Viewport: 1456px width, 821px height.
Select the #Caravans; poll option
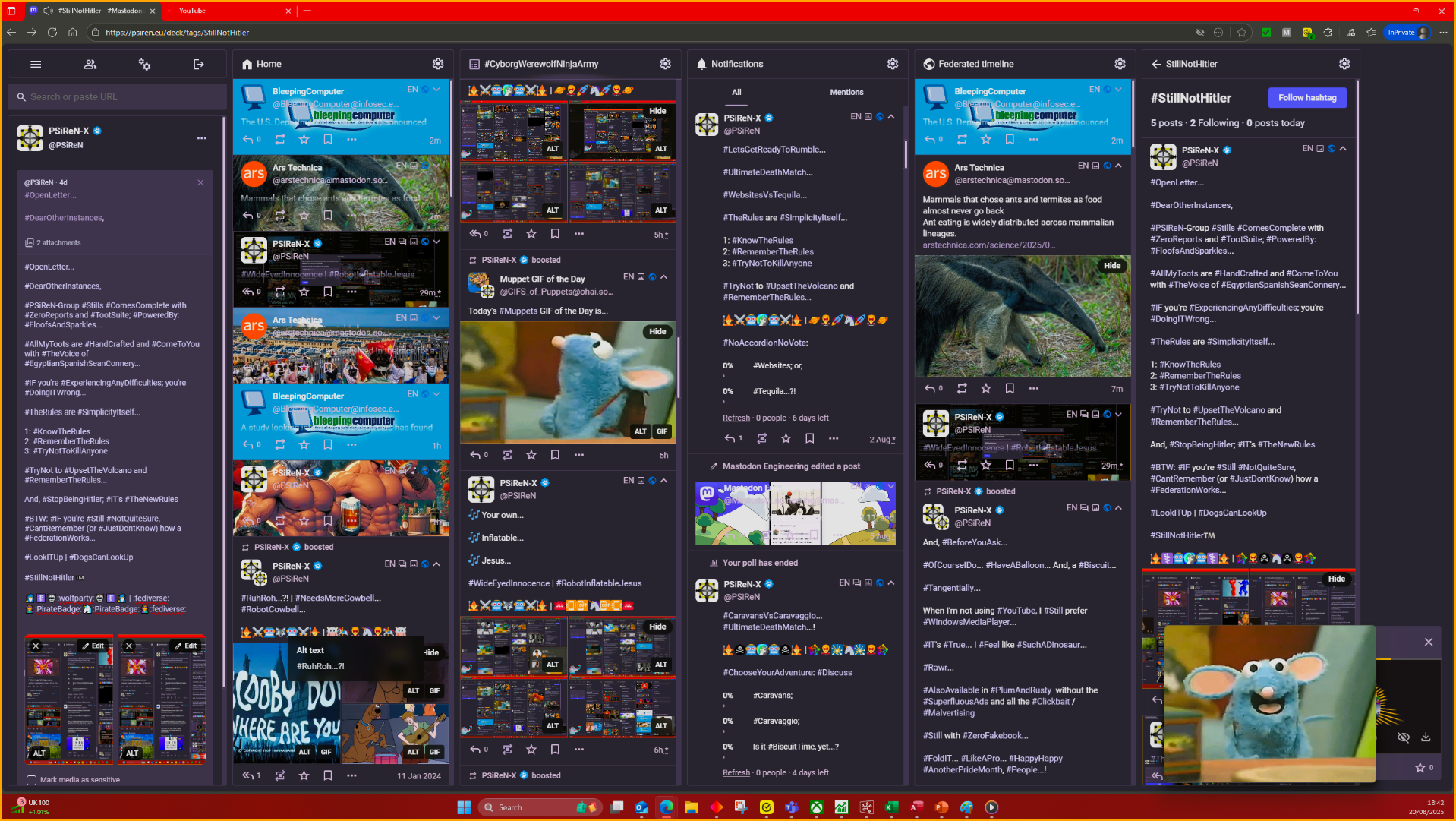[x=773, y=696]
